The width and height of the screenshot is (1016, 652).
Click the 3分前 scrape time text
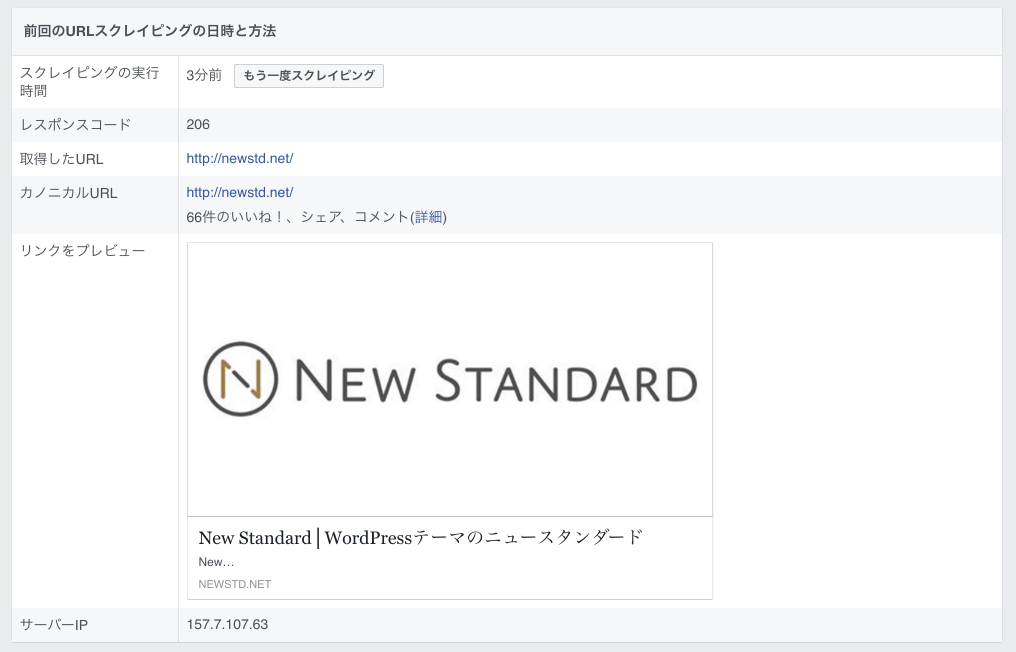pyautogui.click(x=204, y=76)
